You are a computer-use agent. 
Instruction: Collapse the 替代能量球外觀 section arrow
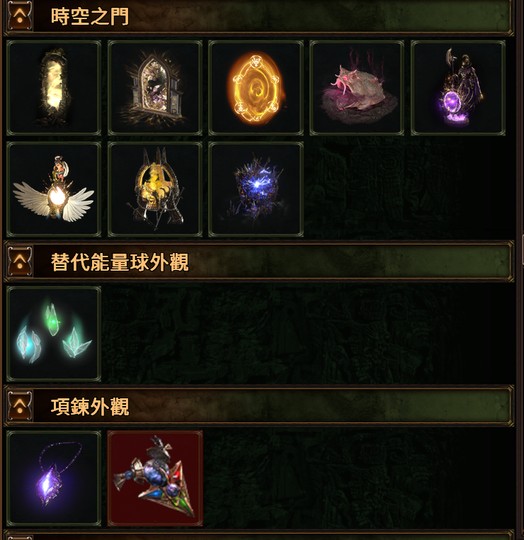pos(20,262)
